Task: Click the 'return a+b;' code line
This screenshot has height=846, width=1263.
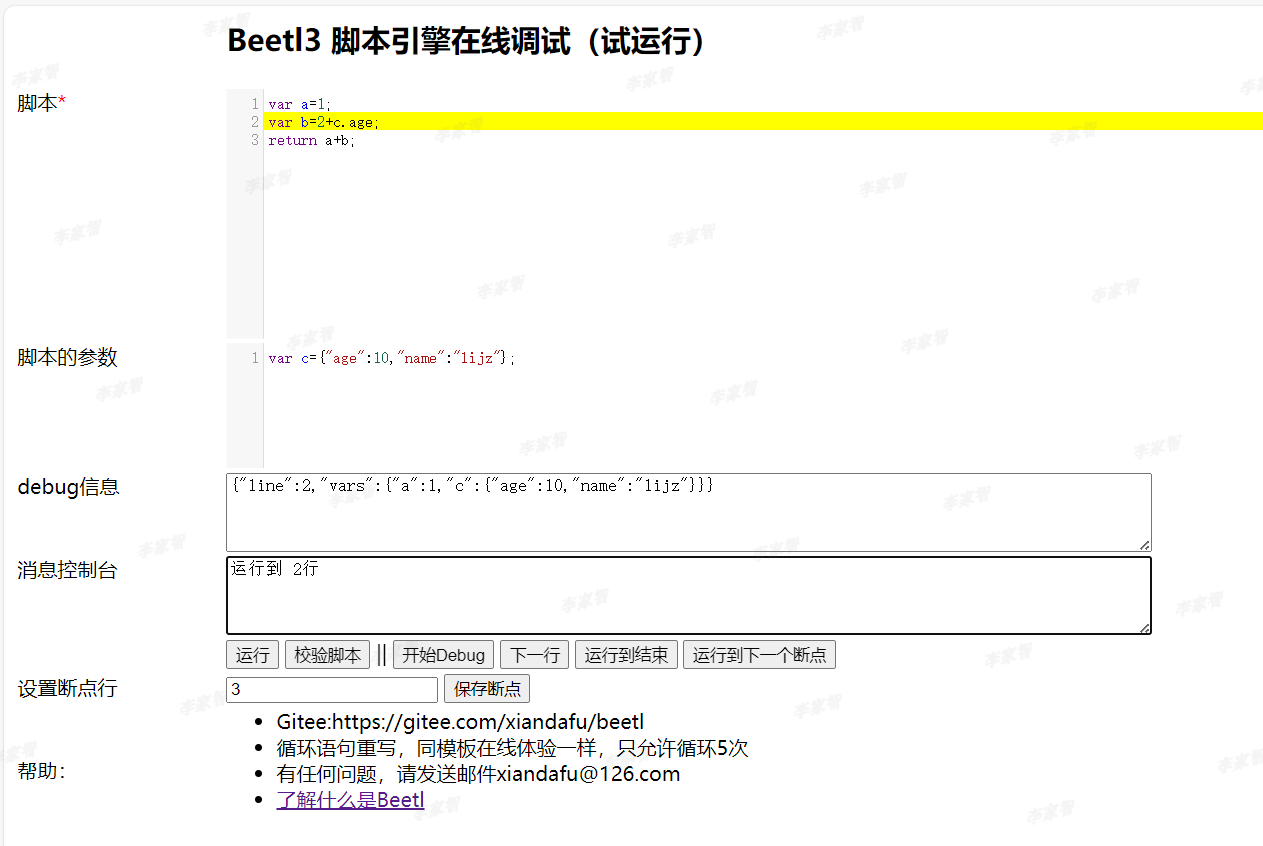Action: (x=311, y=140)
